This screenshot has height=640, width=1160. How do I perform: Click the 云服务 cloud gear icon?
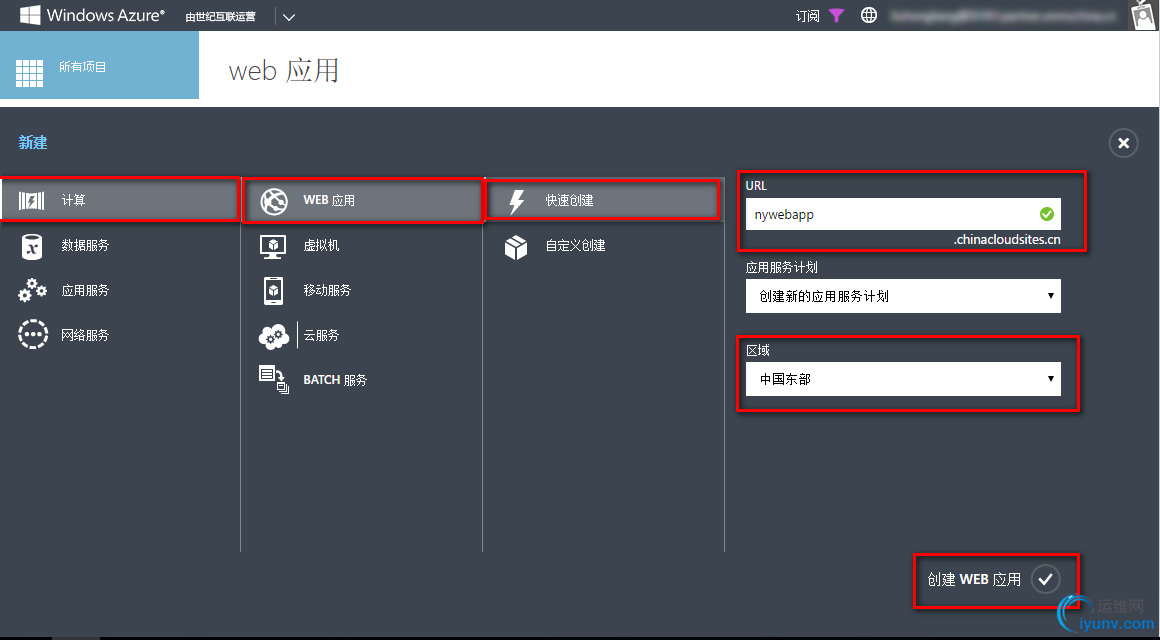(274, 337)
